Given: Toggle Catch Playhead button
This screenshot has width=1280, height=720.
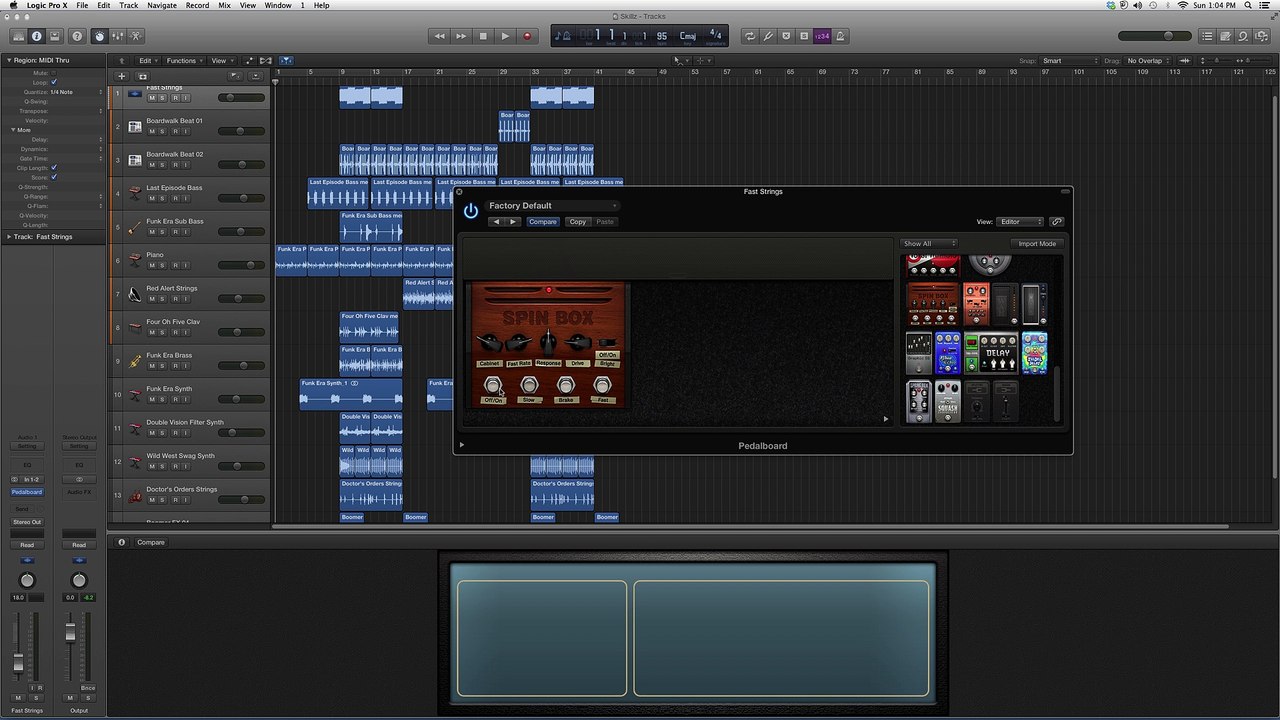Looking at the screenshot, I should click(286, 61).
